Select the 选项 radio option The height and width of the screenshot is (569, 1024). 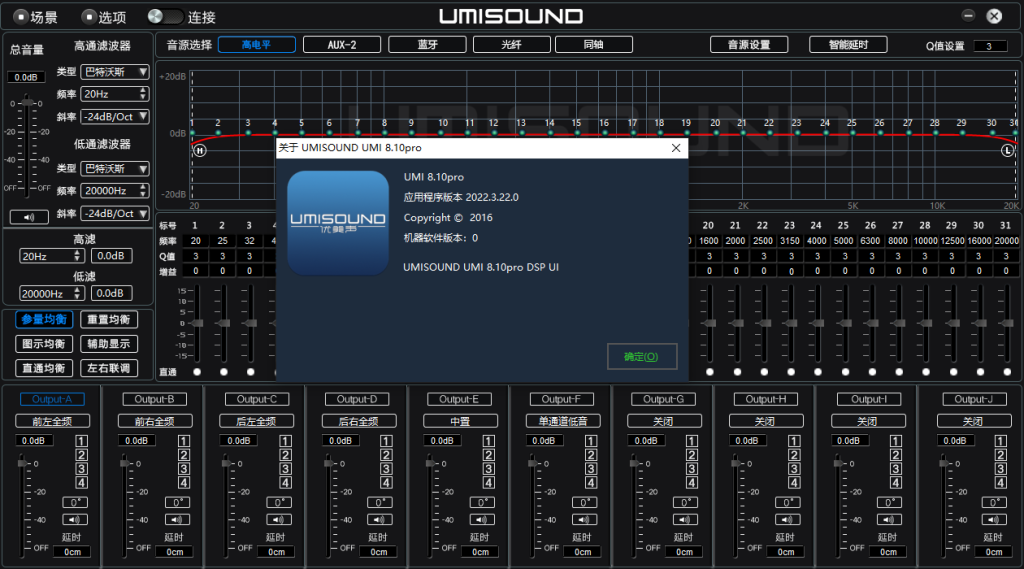89,17
